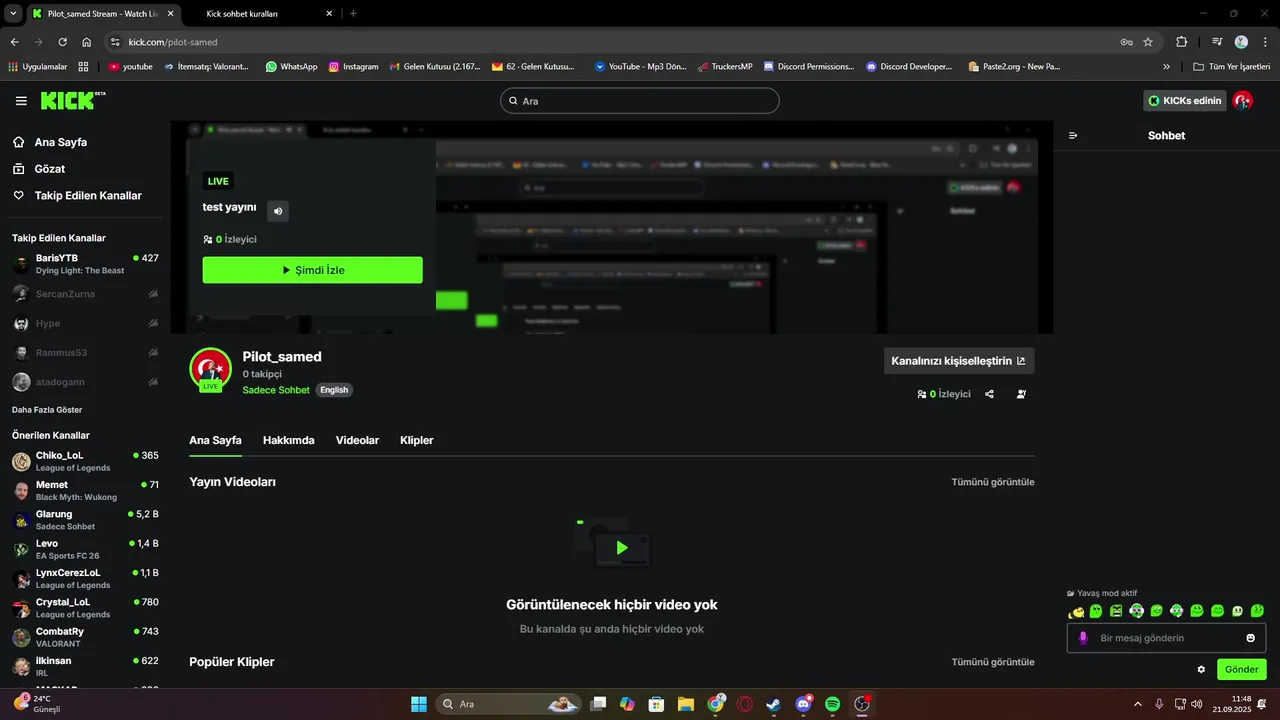The height and width of the screenshot is (720, 1280).
Task: Open Spotify from the taskbar
Action: pyautogui.click(x=833, y=704)
